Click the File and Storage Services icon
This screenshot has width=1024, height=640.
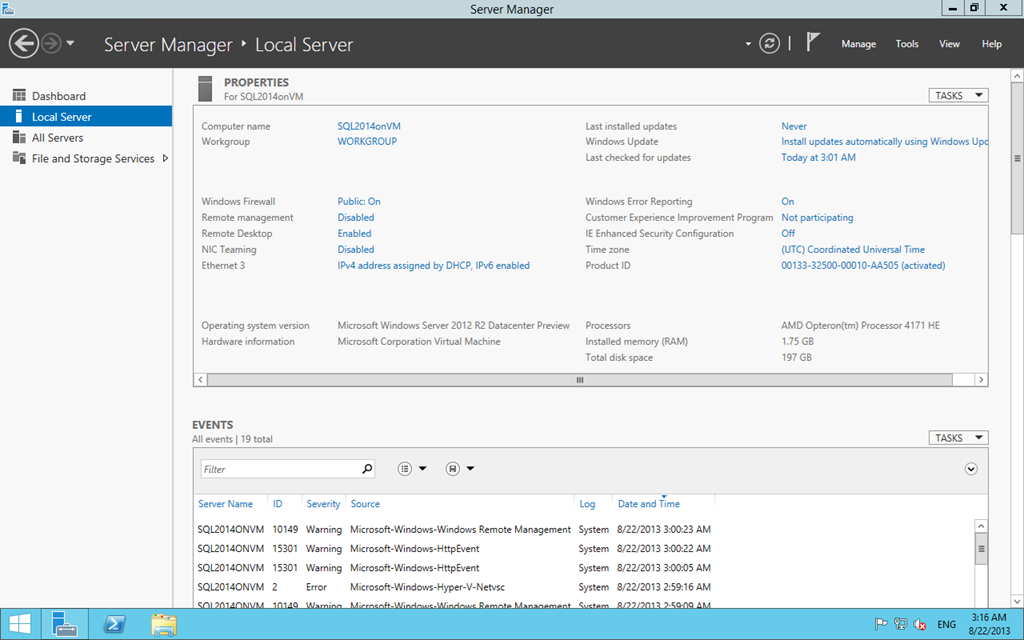coord(20,158)
